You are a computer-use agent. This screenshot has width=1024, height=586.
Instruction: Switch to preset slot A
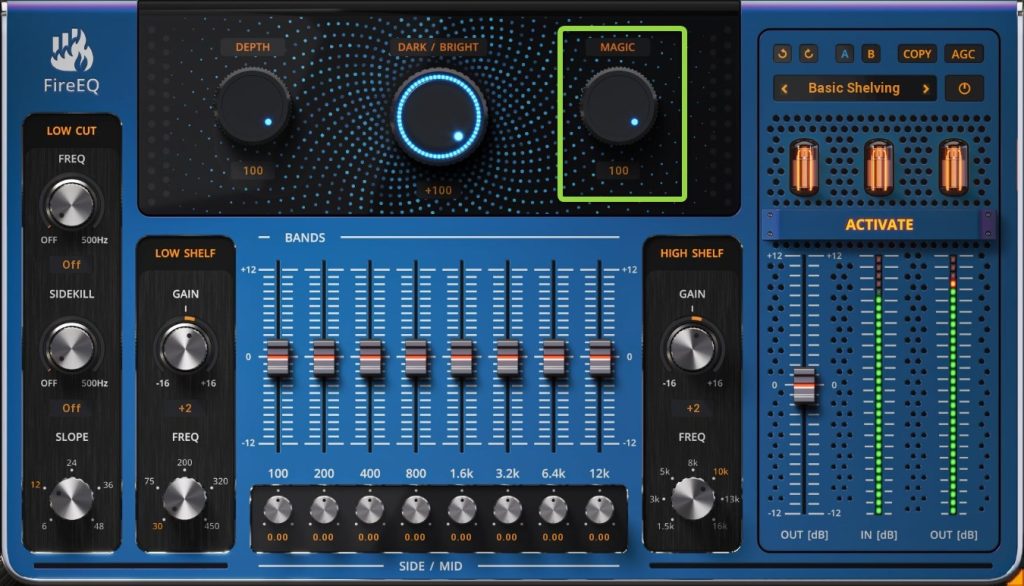tap(846, 54)
